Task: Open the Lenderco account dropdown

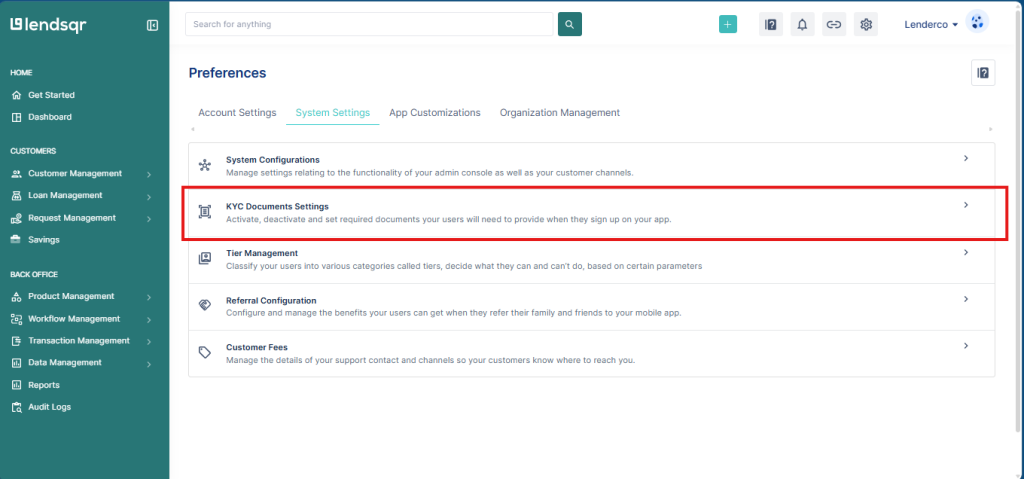Action: (x=931, y=24)
